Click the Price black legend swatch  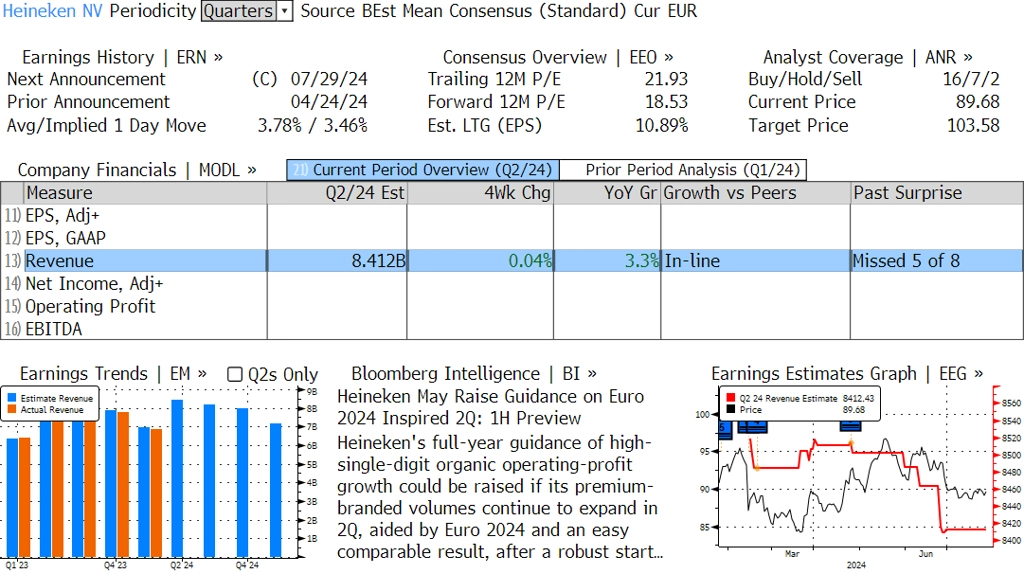(x=730, y=409)
